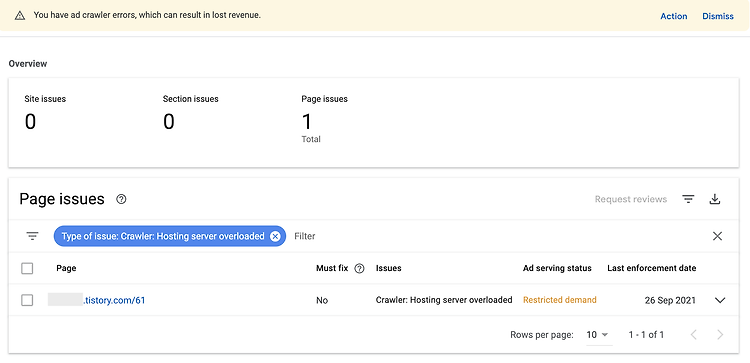Click the filter icon beside the filter chip
The image size is (750, 363).
click(33, 236)
